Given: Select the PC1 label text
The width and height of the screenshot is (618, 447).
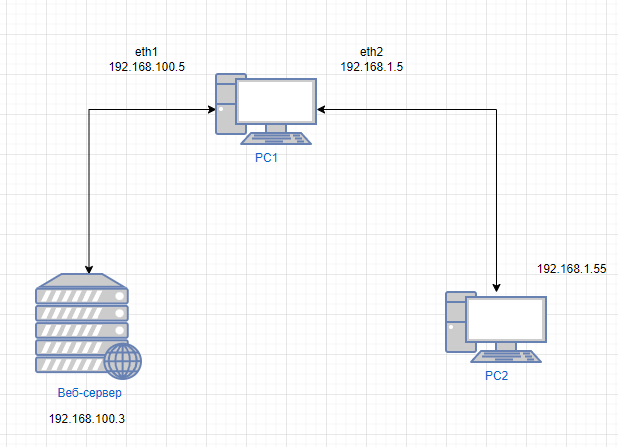Looking at the screenshot, I should (266, 158).
